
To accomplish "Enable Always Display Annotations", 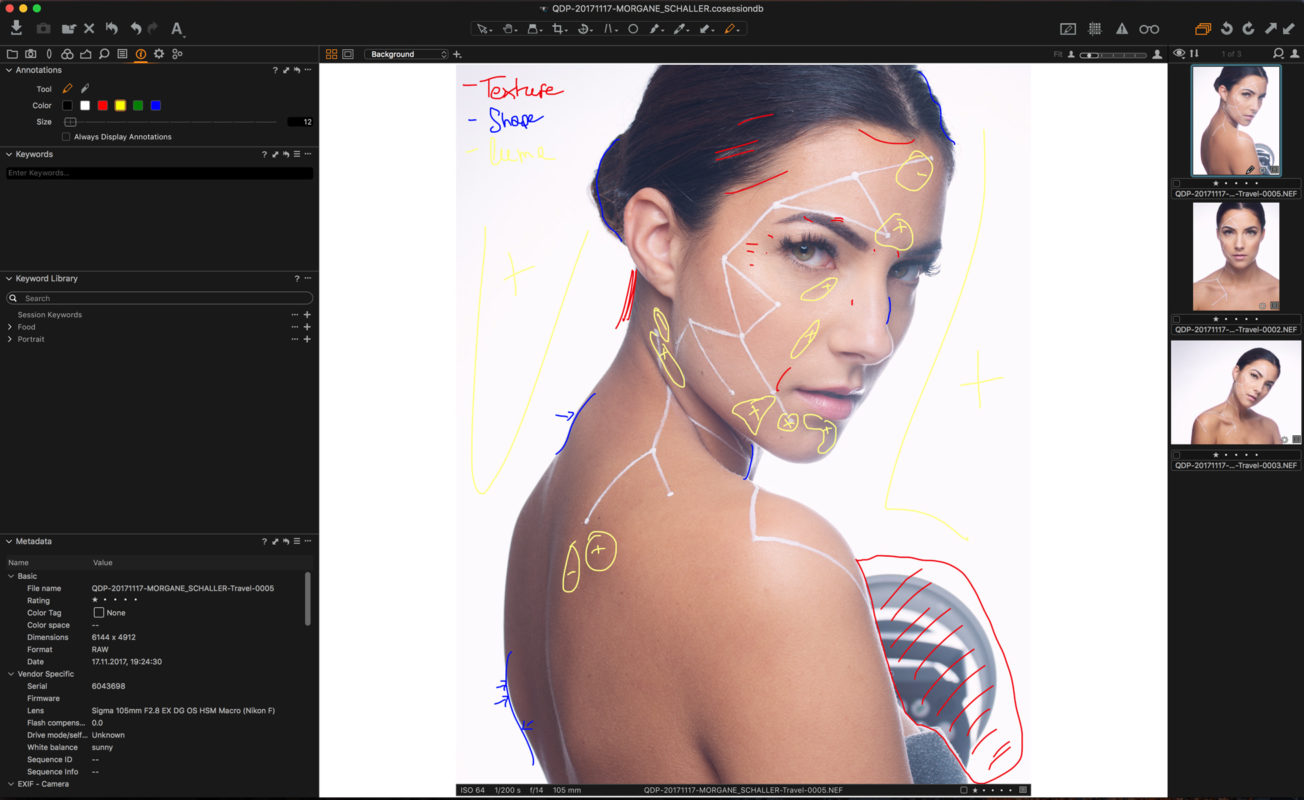I will tap(65, 136).
